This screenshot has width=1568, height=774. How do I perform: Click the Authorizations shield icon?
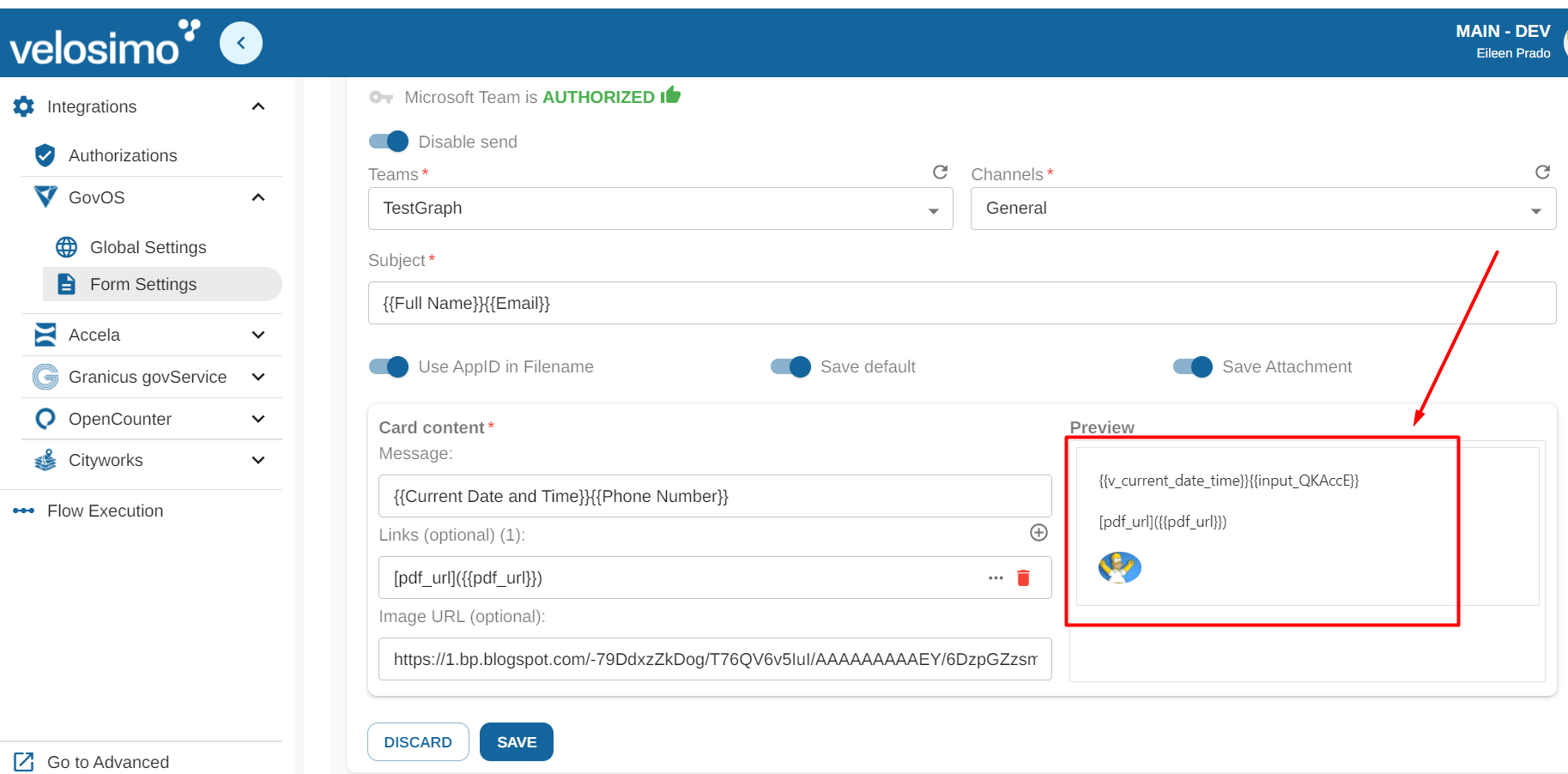coord(45,155)
